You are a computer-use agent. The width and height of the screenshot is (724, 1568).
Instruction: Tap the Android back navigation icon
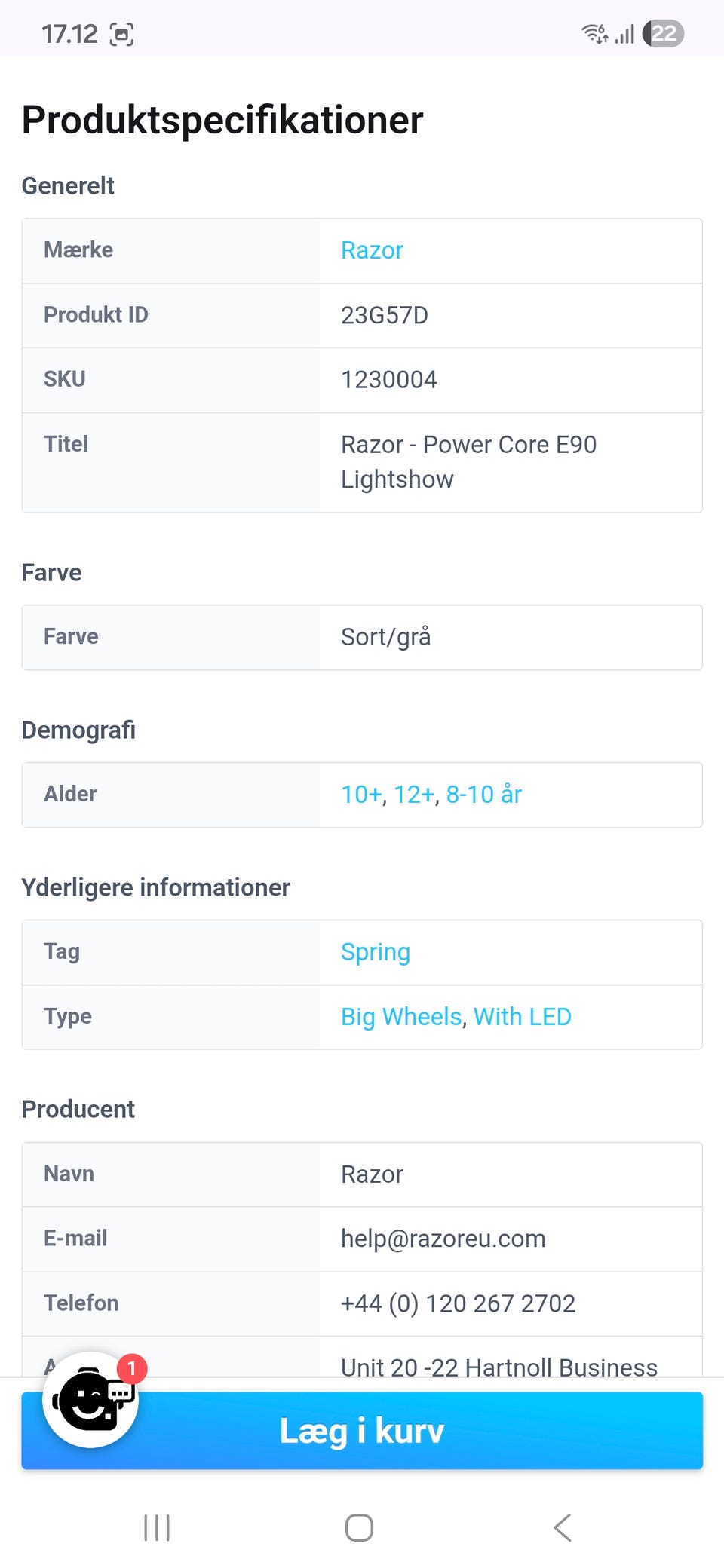tap(563, 1527)
